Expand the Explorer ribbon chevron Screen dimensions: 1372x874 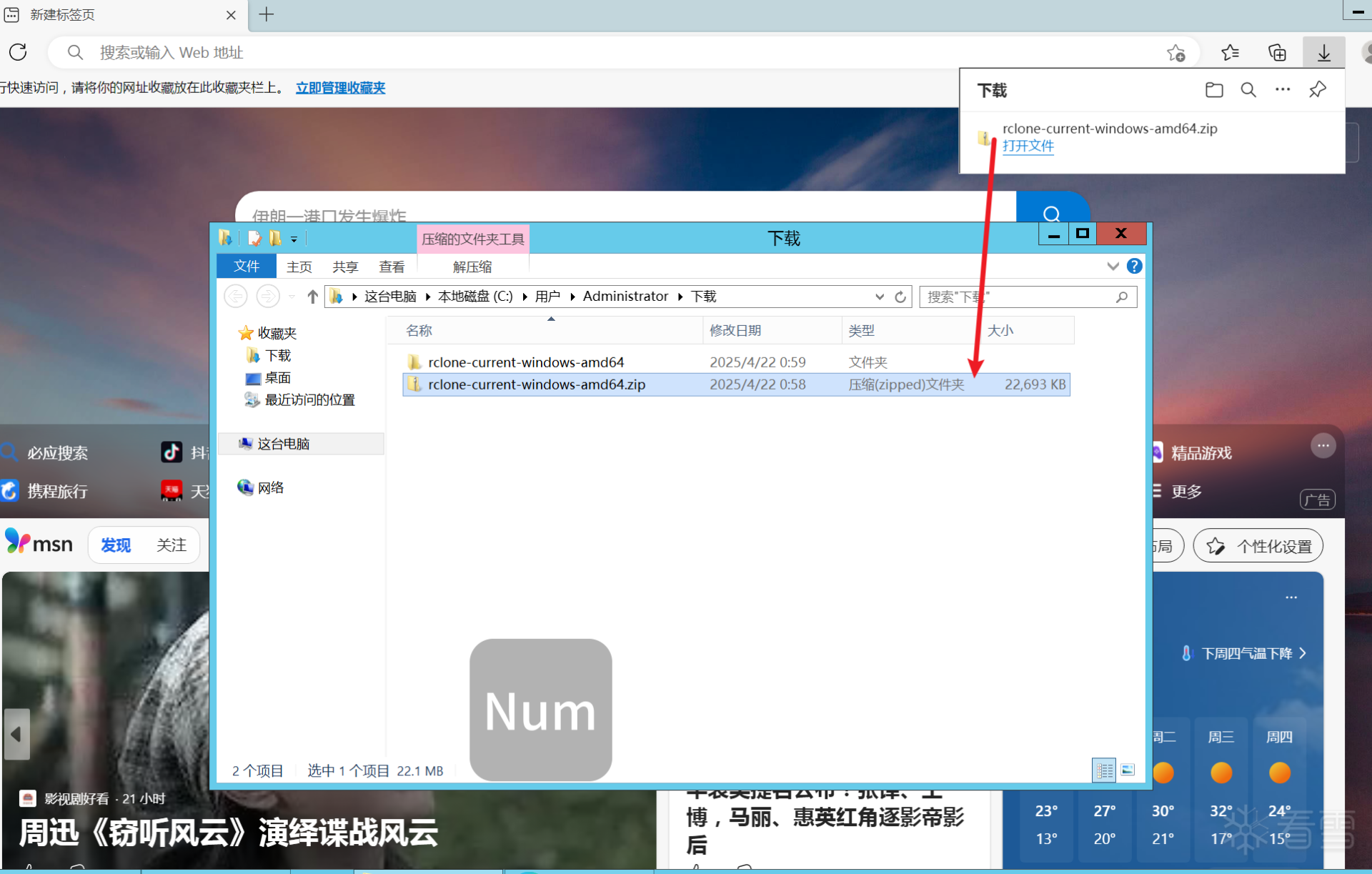click(1113, 266)
